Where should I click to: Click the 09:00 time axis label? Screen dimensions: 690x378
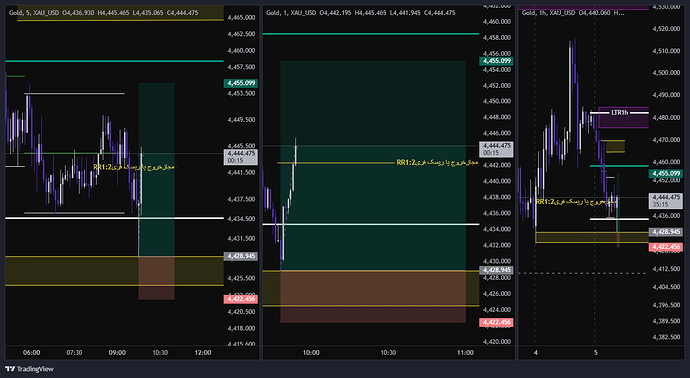pos(117,352)
